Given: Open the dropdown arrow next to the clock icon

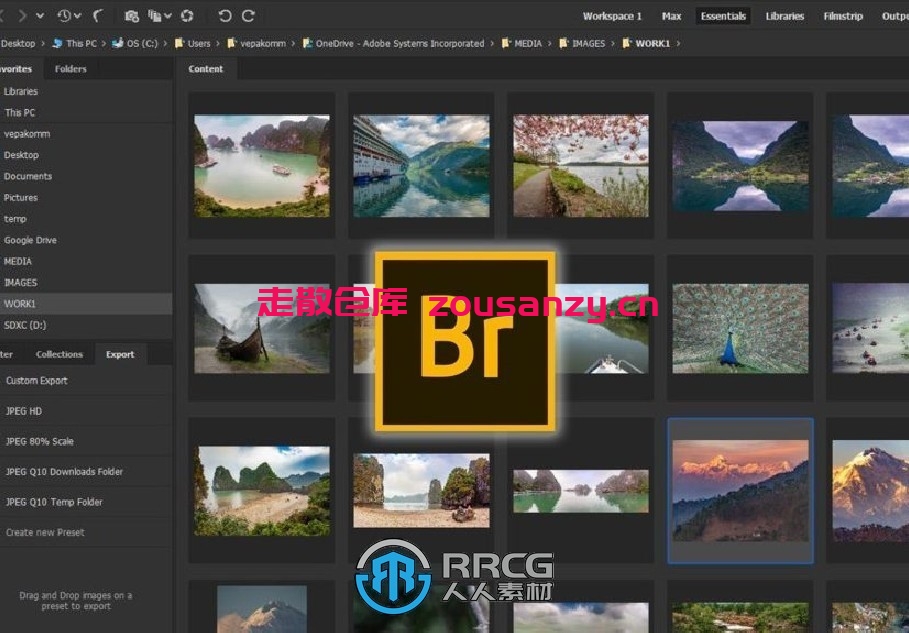Looking at the screenshot, I should point(78,16).
